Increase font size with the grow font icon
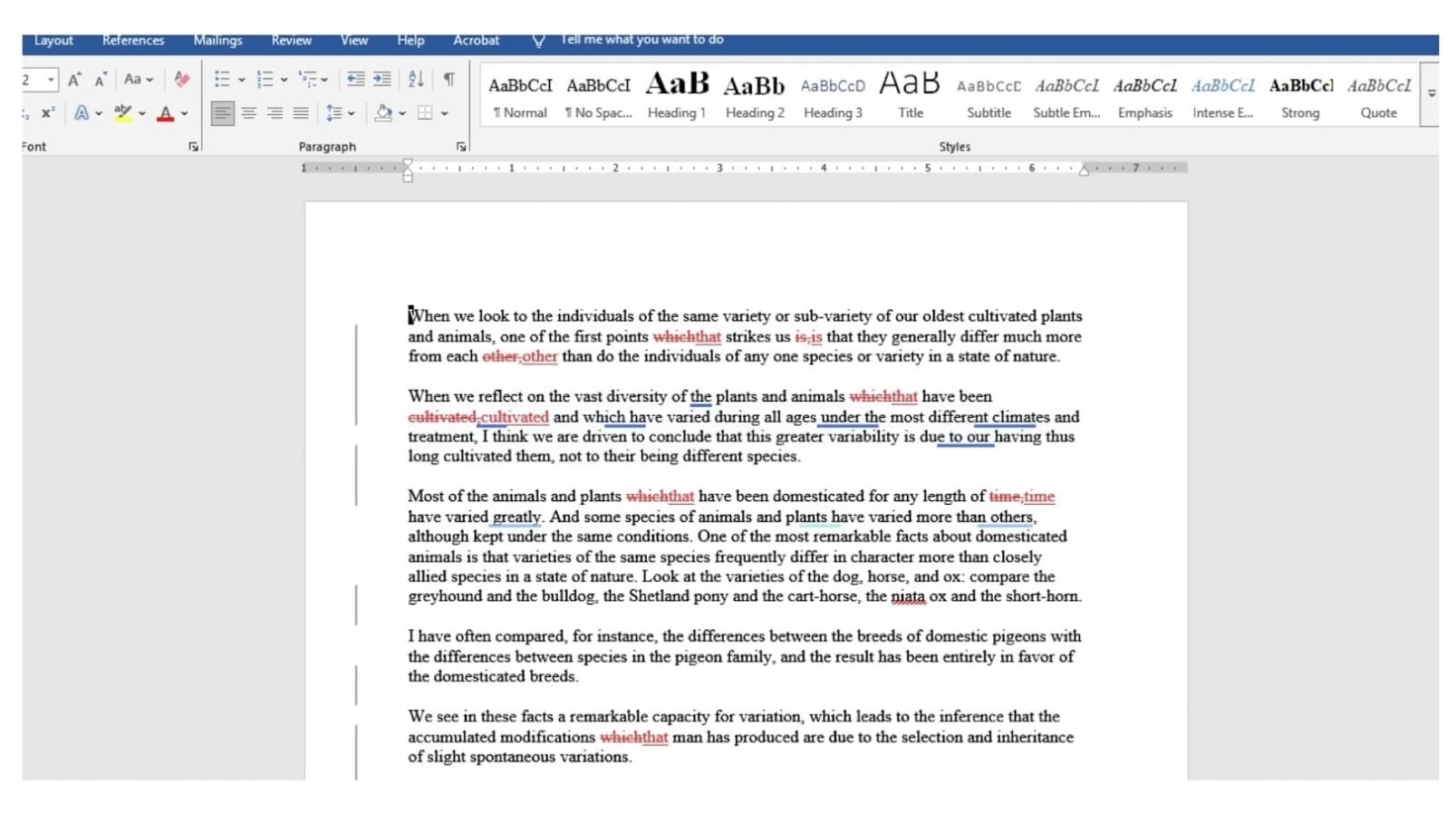 (x=74, y=80)
